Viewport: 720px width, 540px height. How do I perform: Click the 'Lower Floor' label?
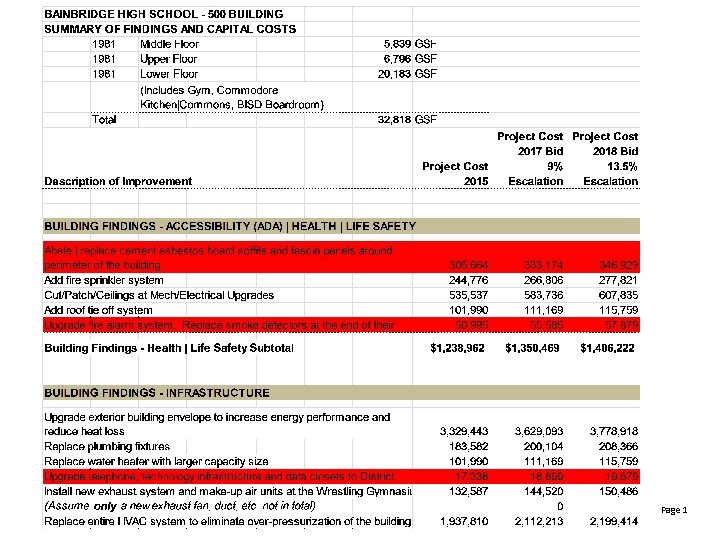(x=169, y=74)
